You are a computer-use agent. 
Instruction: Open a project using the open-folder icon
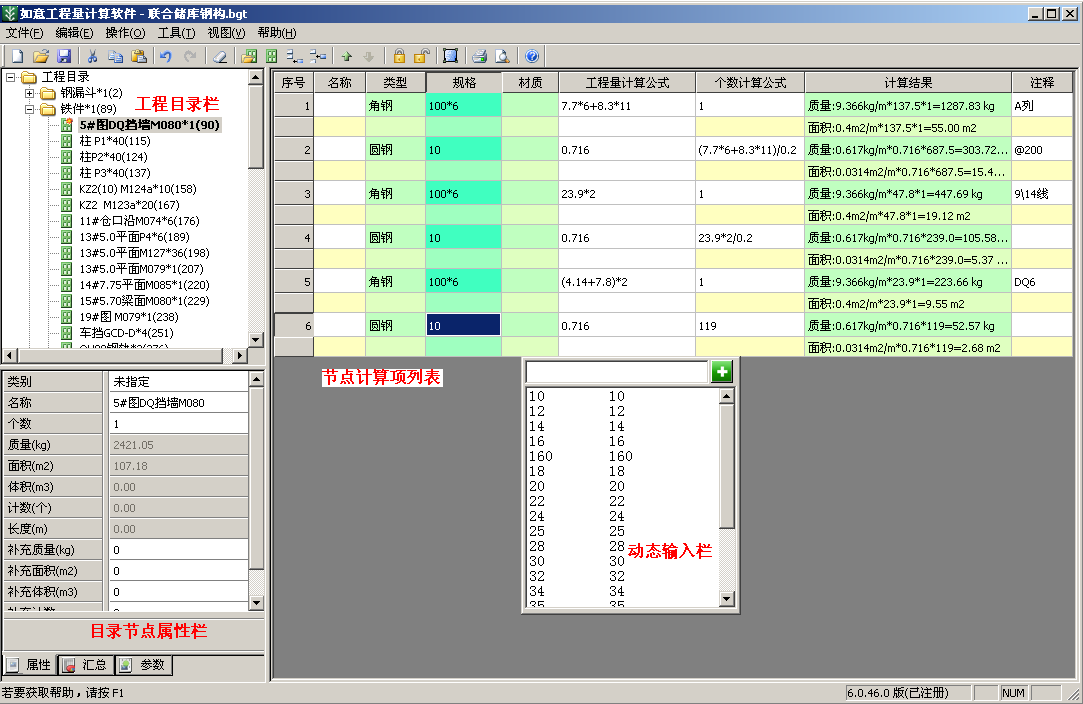(x=41, y=56)
